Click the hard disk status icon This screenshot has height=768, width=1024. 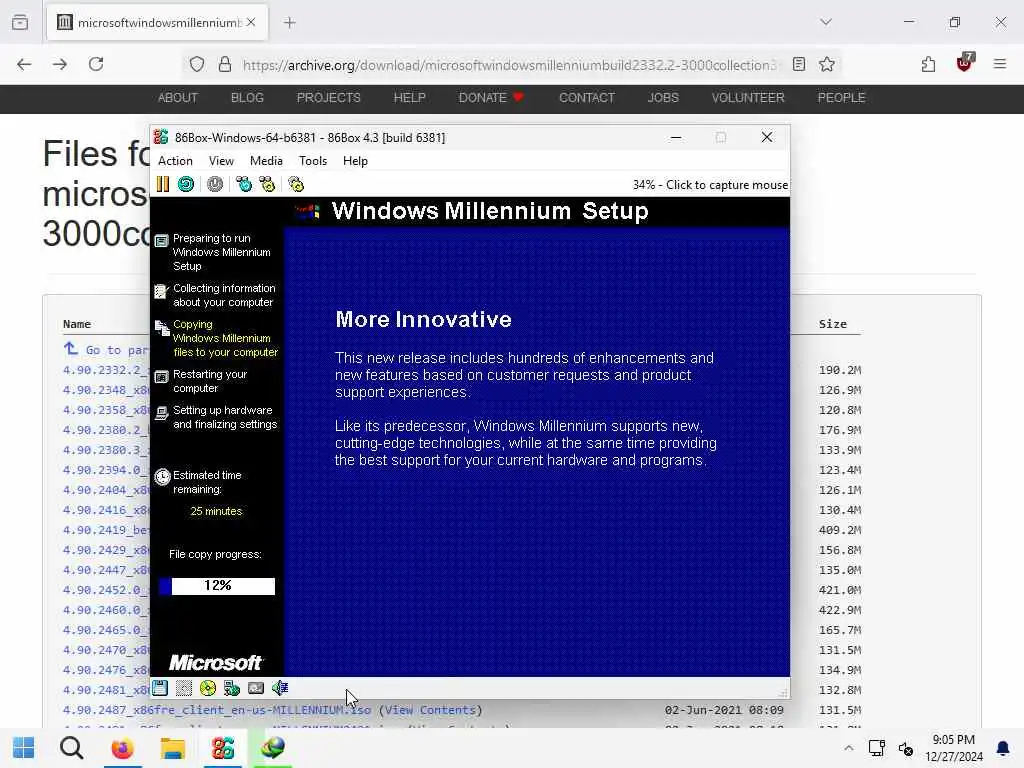pos(232,688)
